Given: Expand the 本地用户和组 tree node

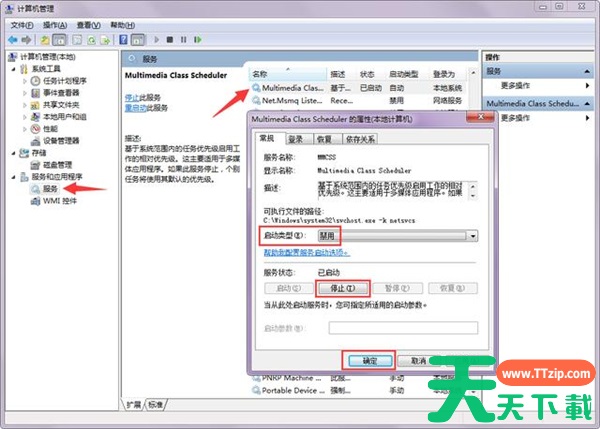Looking at the screenshot, I should point(25,117).
